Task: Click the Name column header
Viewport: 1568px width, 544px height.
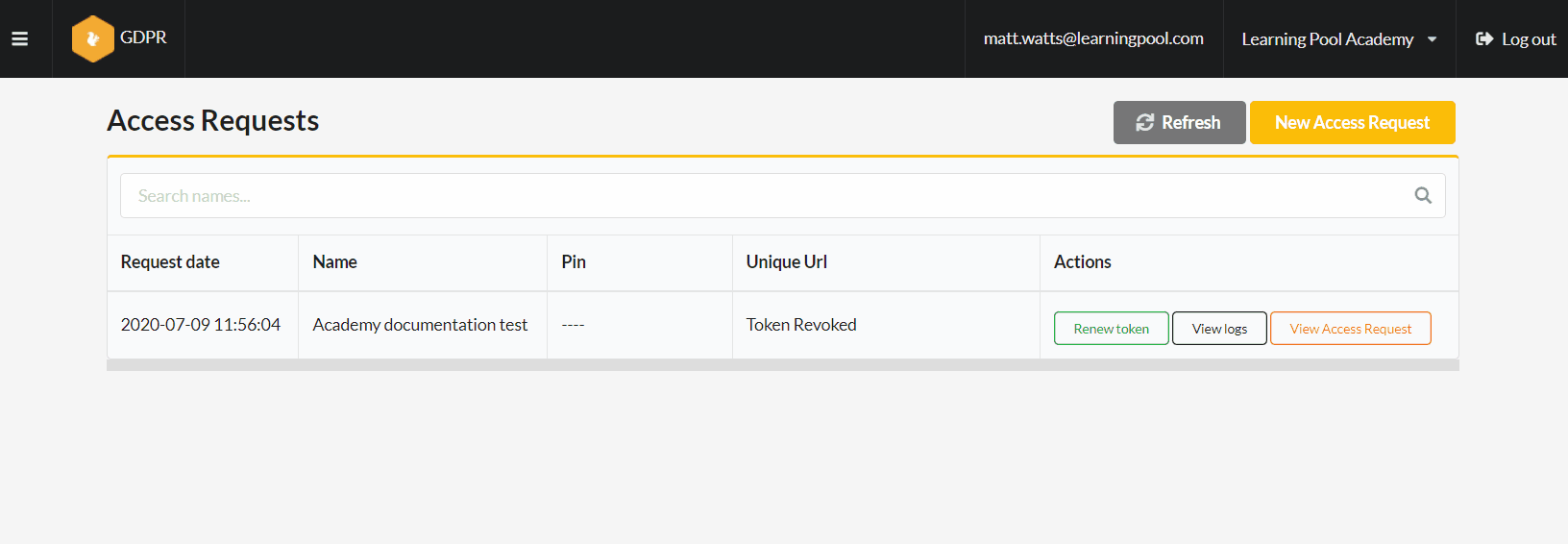Action: 334,262
